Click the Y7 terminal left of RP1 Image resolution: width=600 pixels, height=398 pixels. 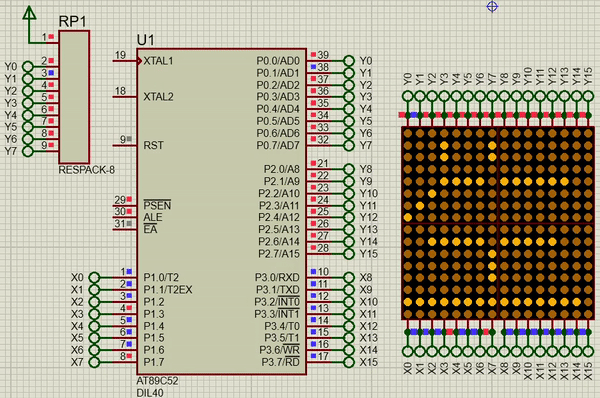click(28, 151)
